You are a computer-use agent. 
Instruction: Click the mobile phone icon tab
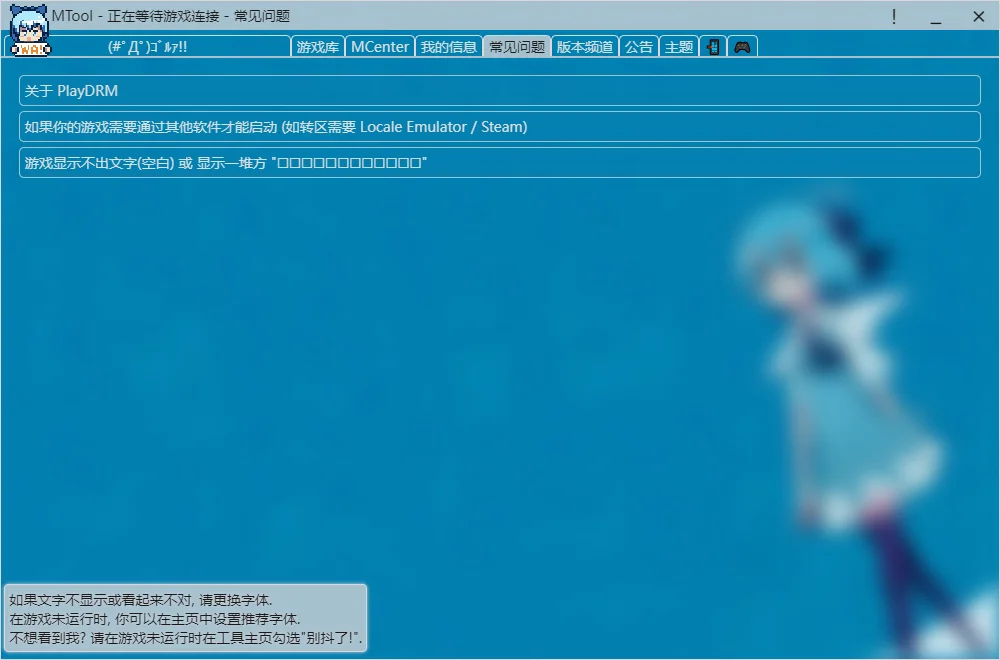tap(713, 47)
